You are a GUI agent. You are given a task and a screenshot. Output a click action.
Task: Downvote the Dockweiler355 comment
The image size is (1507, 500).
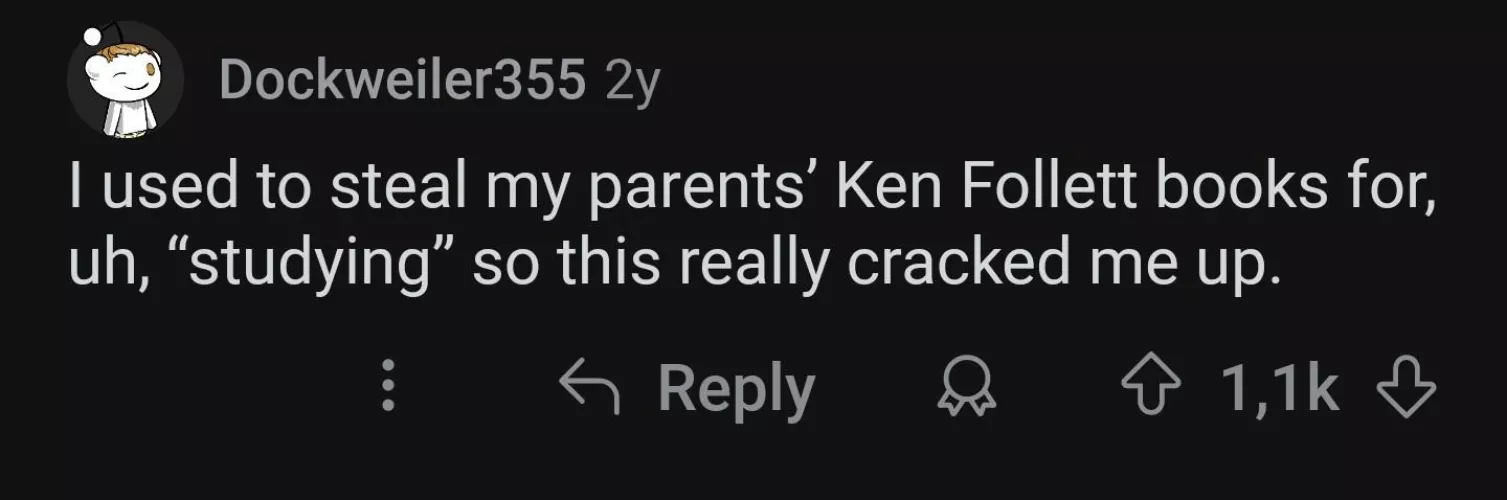click(1406, 390)
